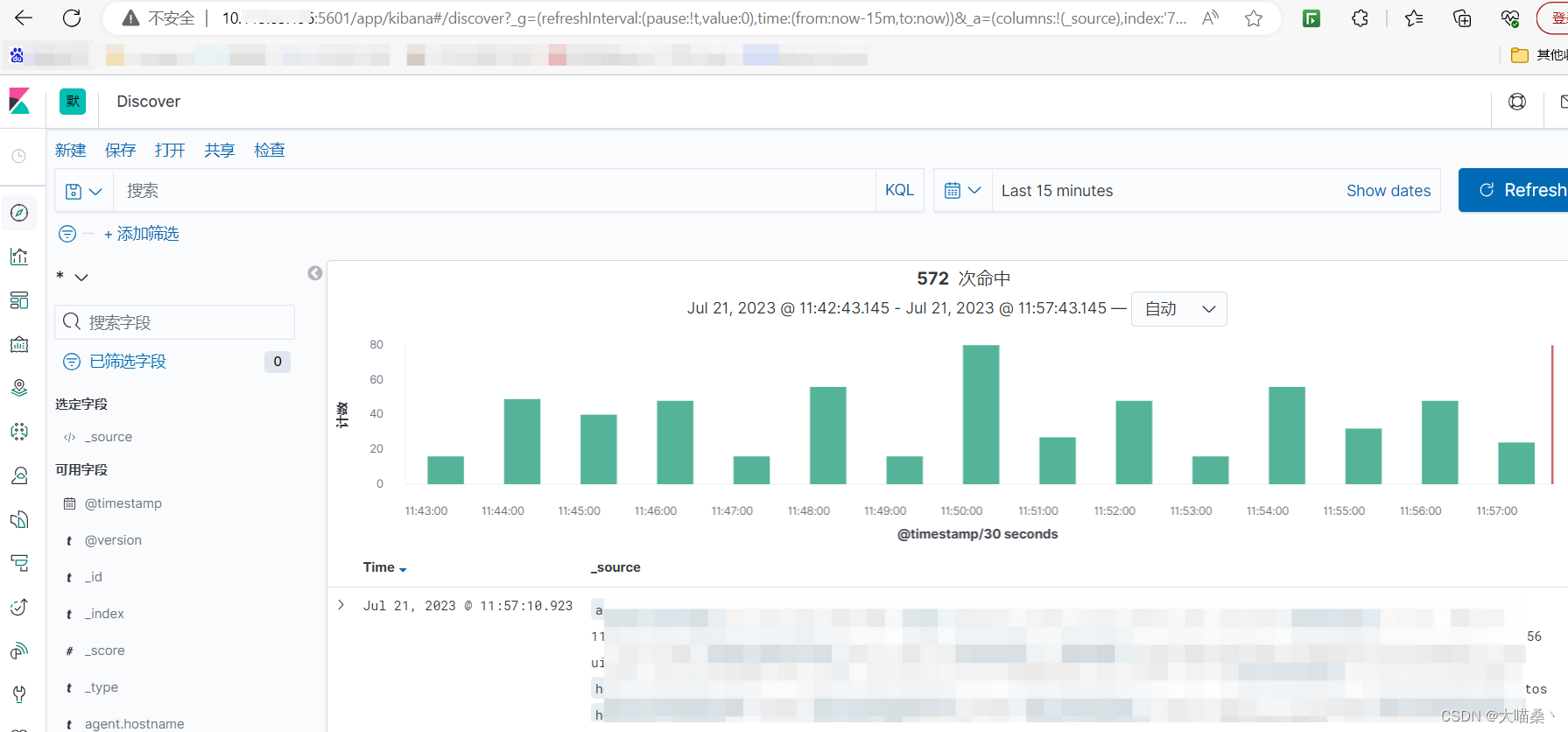The width and height of the screenshot is (1568, 732).
Task: Collapse the fields sidebar arrow
Action: click(x=315, y=273)
